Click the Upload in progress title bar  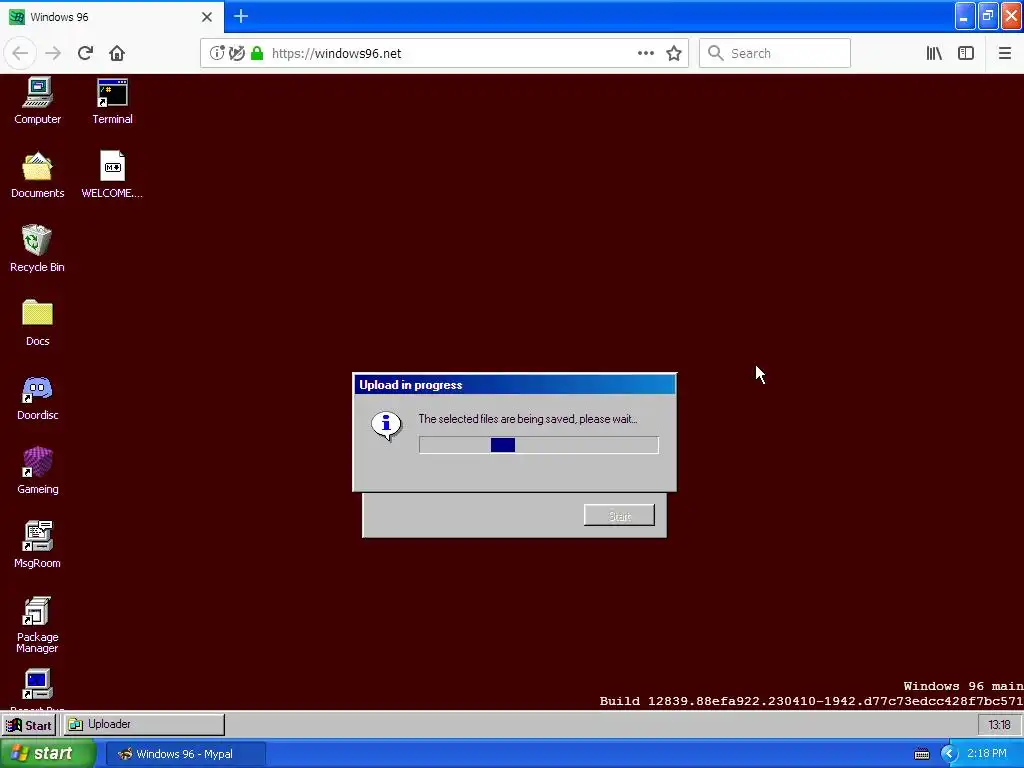tap(515, 385)
